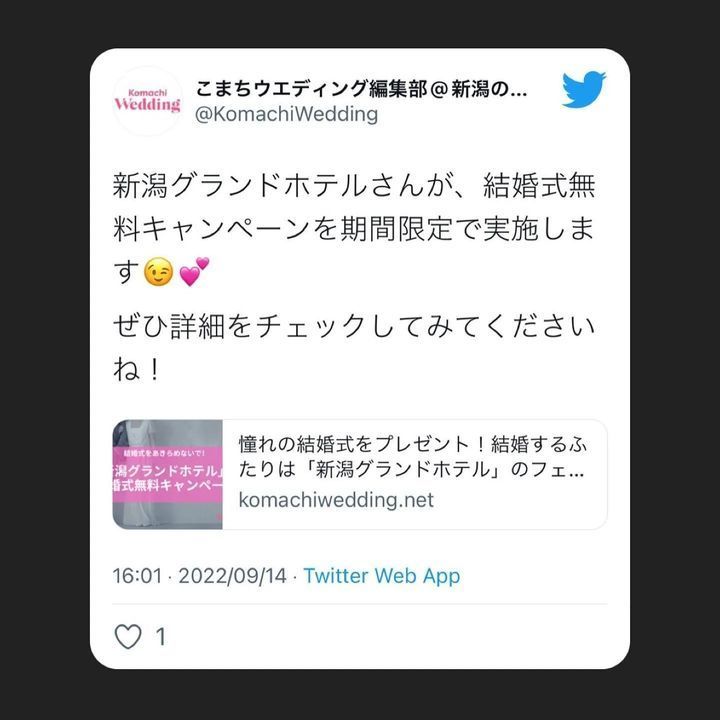Open the link card's gray wedding dress photo
The image size is (720, 720).
[x=168, y=474]
